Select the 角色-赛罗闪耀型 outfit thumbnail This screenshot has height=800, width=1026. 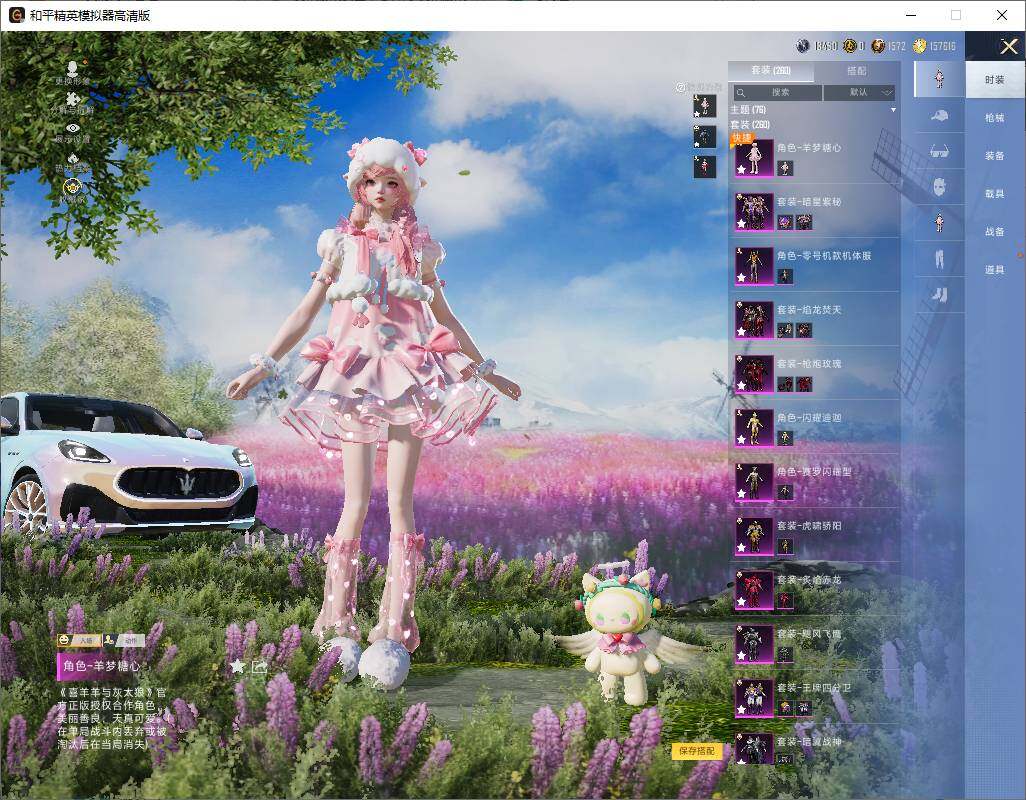pos(754,482)
